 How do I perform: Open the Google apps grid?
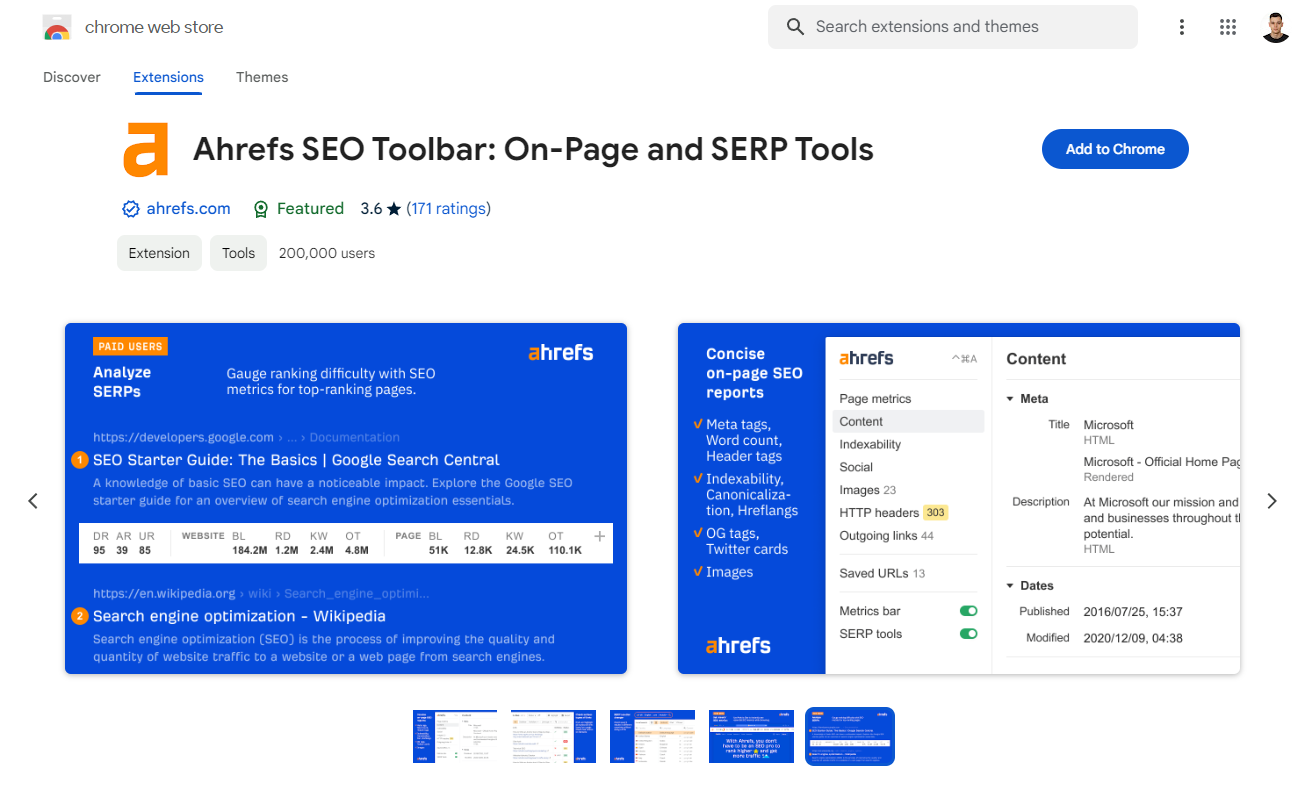(x=1228, y=27)
